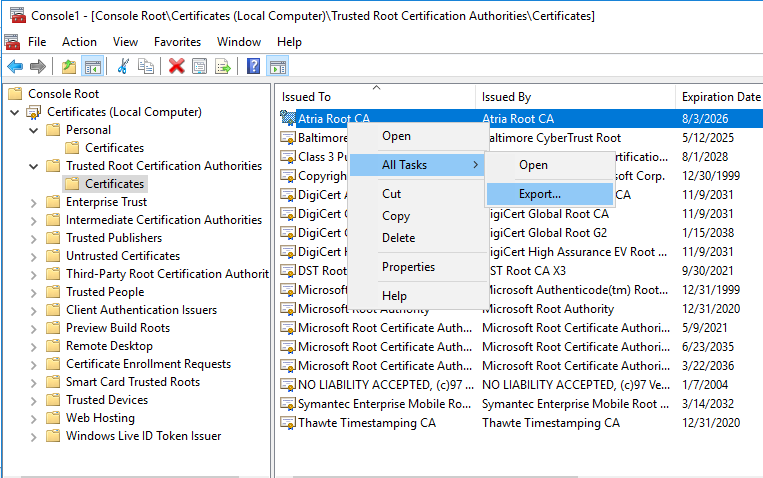Click the Export List toolbar icon
The height and width of the screenshot is (478, 763).
[x=223, y=66]
